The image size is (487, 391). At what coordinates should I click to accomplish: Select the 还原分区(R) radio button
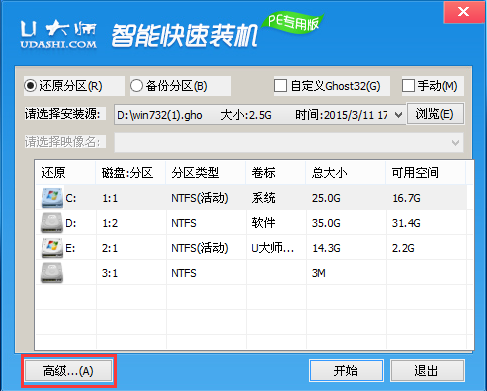click(x=30, y=86)
